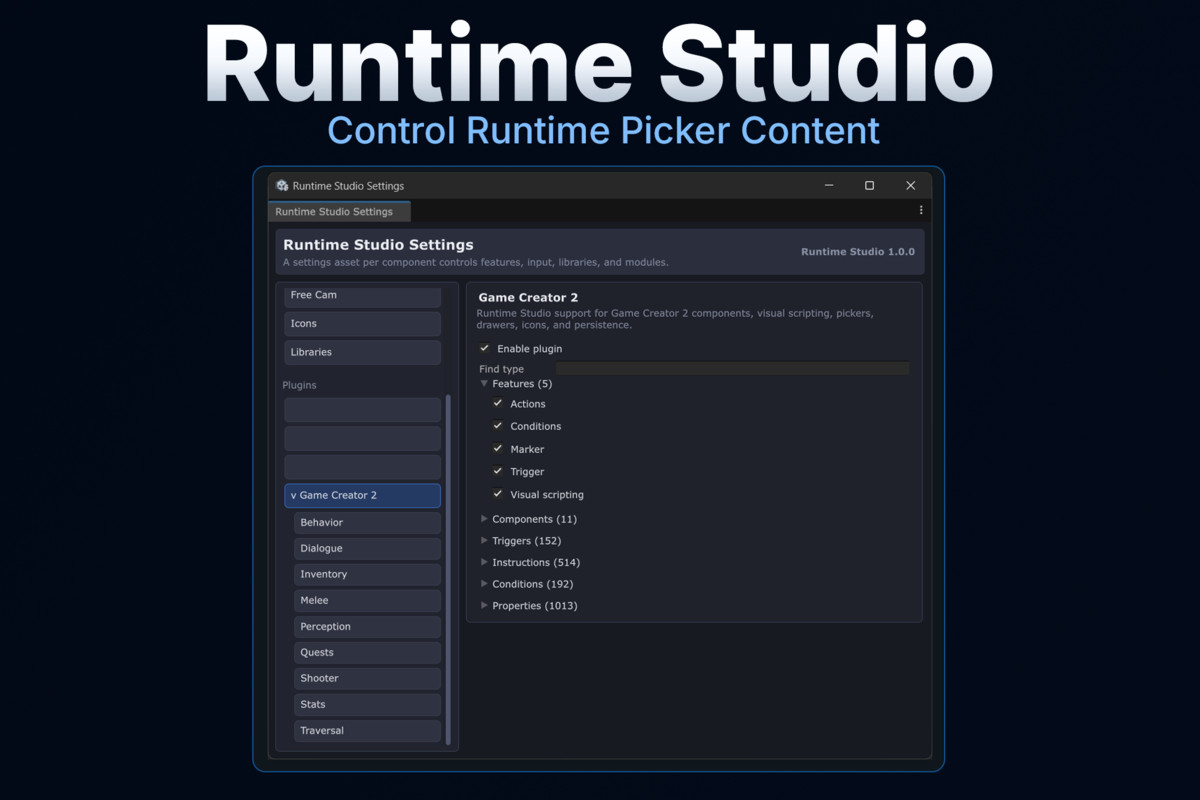Open the Icons settings page

click(x=362, y=324)
